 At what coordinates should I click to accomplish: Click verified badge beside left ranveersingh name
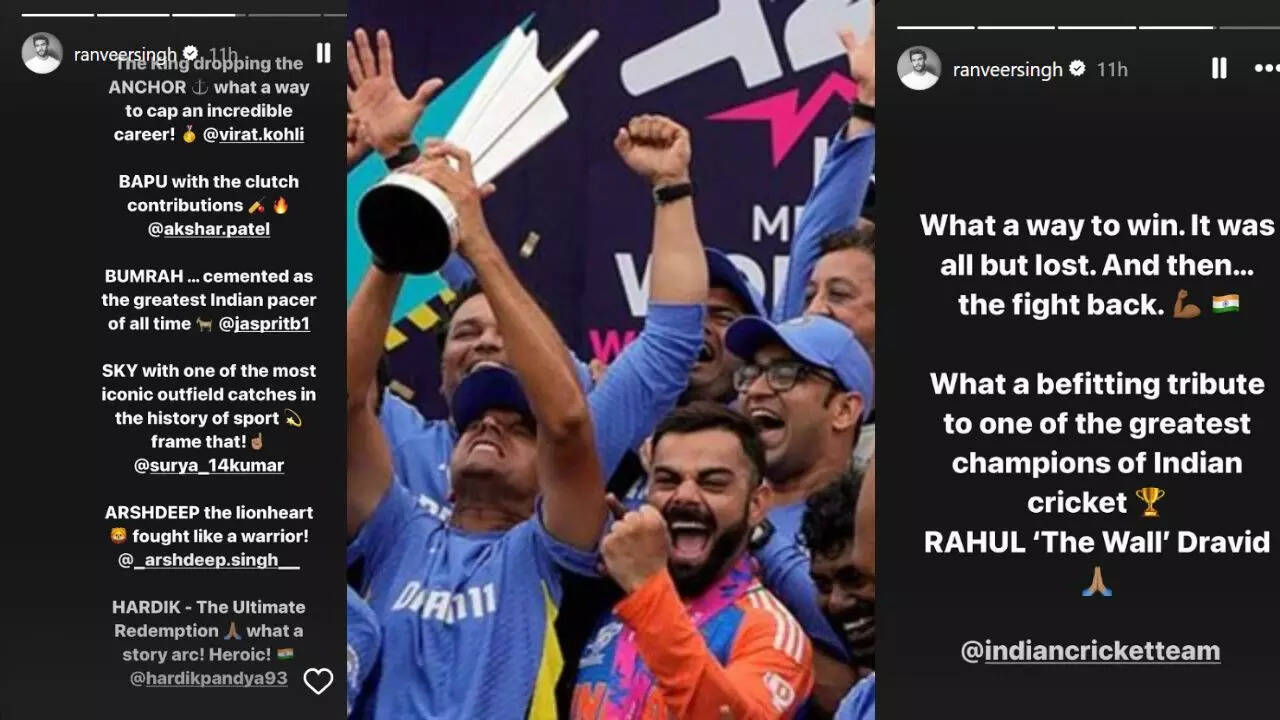pos(189,53)
